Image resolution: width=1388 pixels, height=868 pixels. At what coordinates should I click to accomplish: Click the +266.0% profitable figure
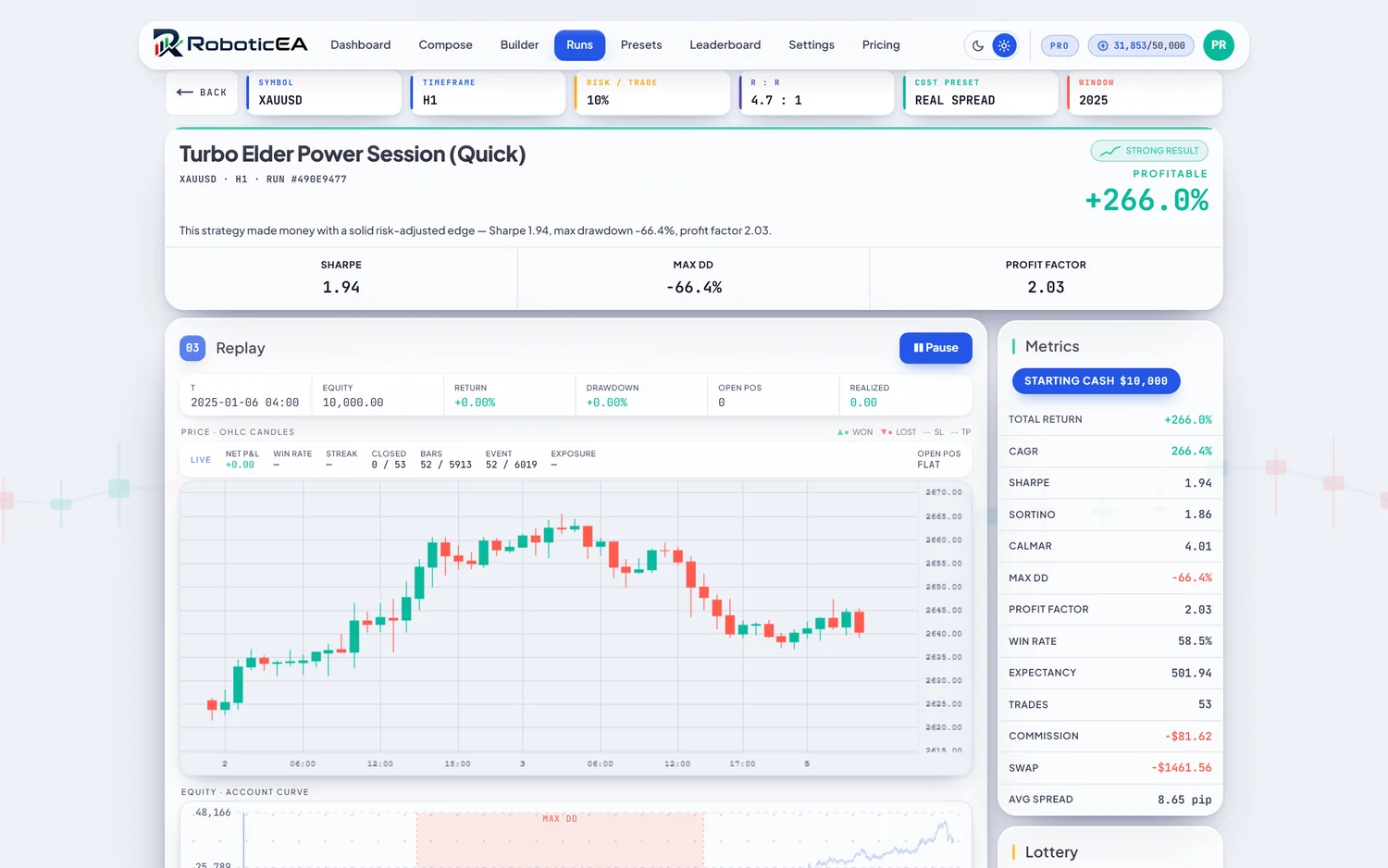(x=1146, y=200)
